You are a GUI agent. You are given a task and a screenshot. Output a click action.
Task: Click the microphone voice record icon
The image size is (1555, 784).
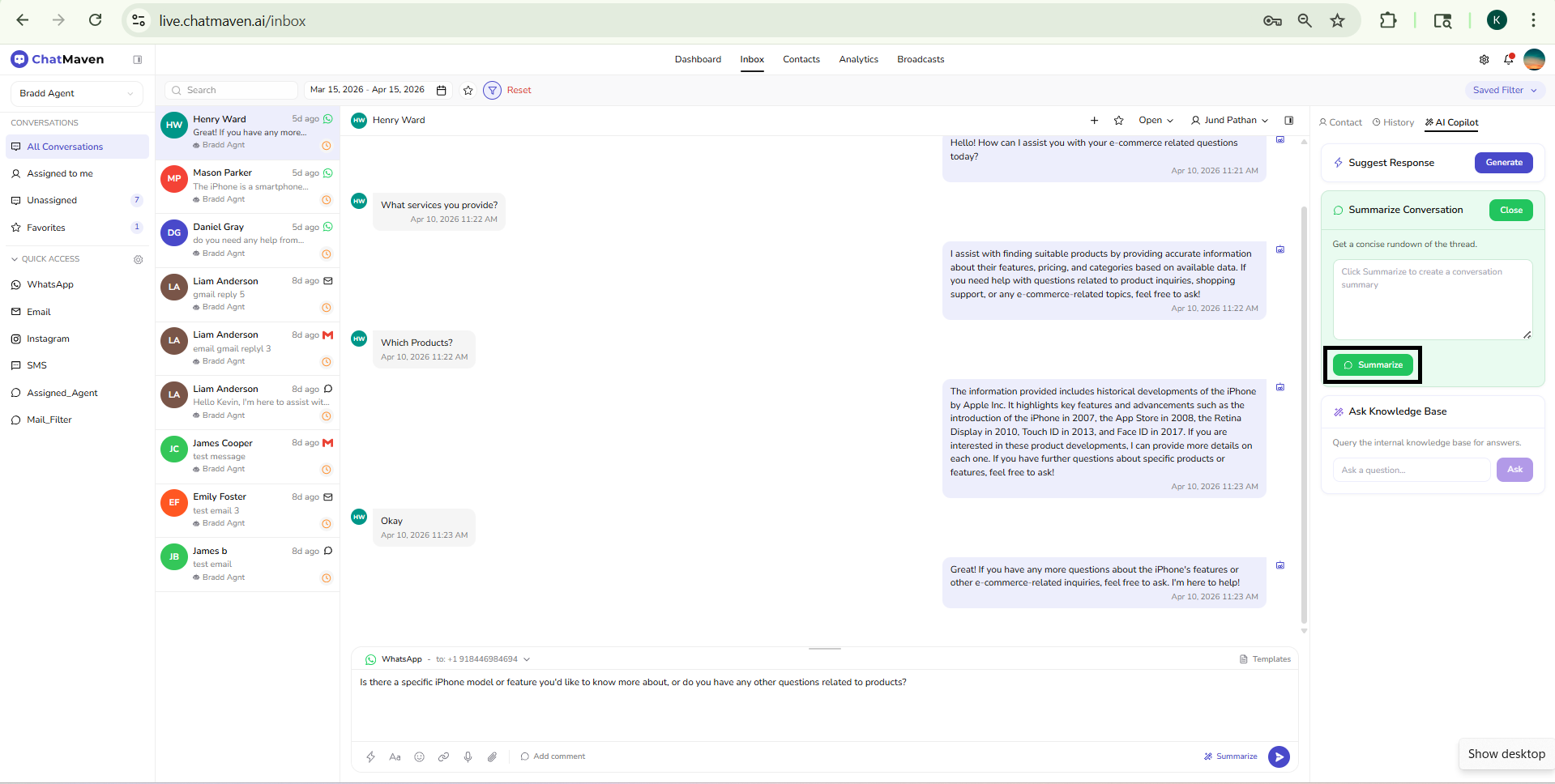pyautogui.click(x=468, y=756)
